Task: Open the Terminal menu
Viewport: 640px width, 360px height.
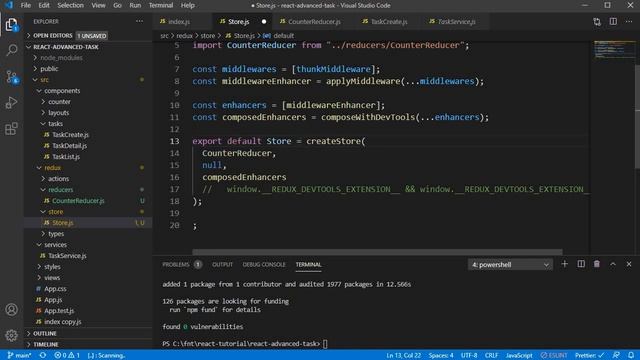Action: pyautogui.click(x=161, y=5)
